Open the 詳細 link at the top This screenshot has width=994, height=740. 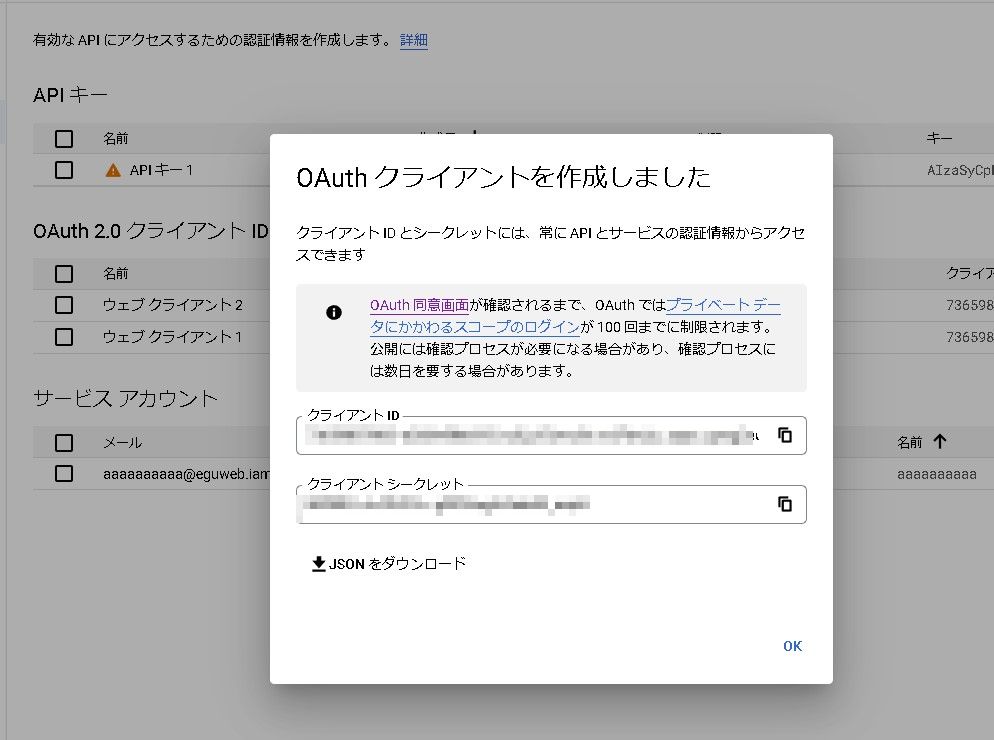click(x=414, y=41)
